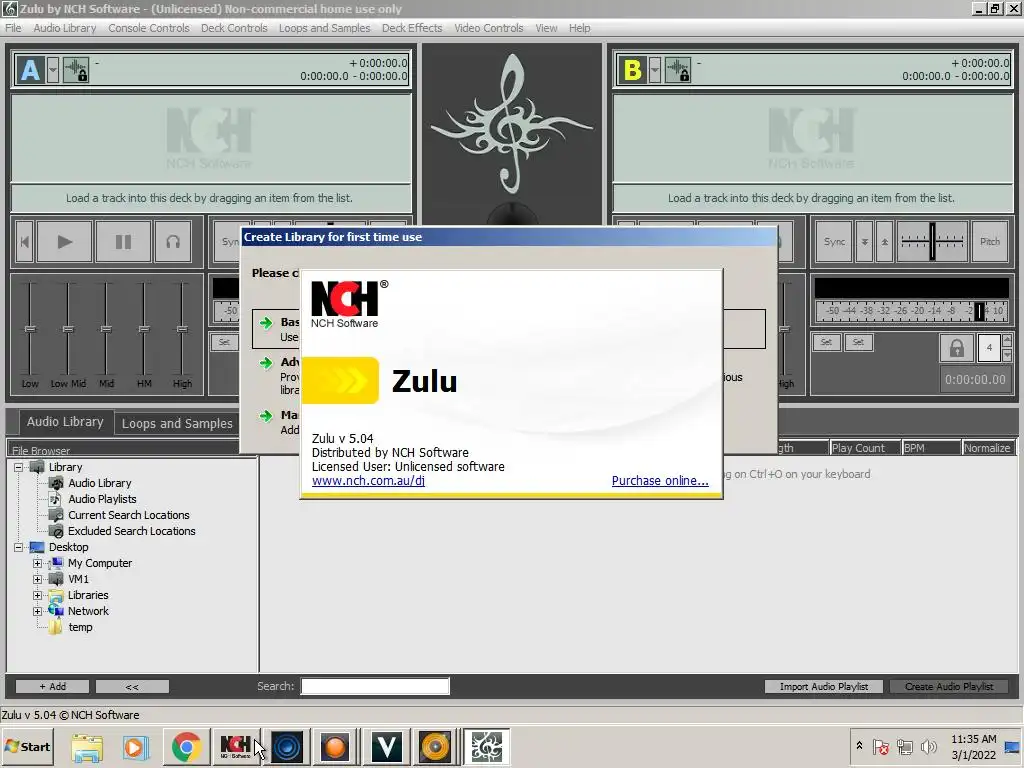Expand the VM1 tree node

[37, 579]
